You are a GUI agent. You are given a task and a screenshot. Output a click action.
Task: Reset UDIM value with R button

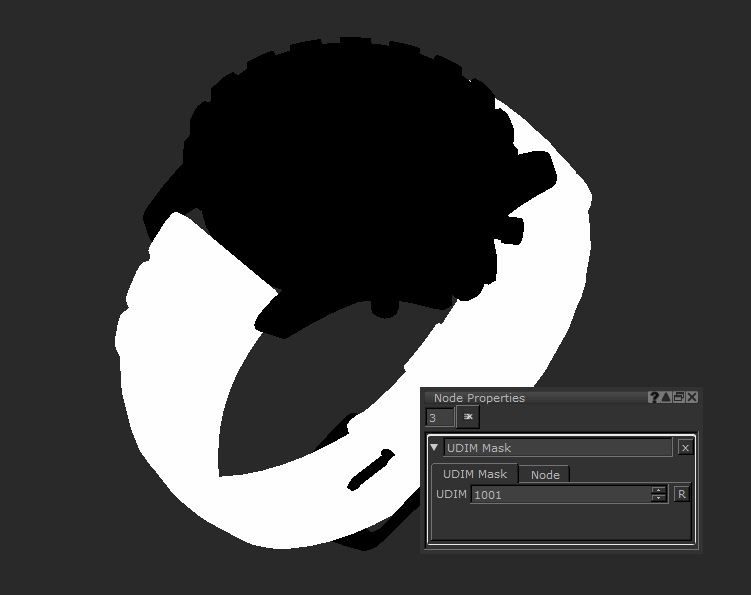[x=681, y=494]
